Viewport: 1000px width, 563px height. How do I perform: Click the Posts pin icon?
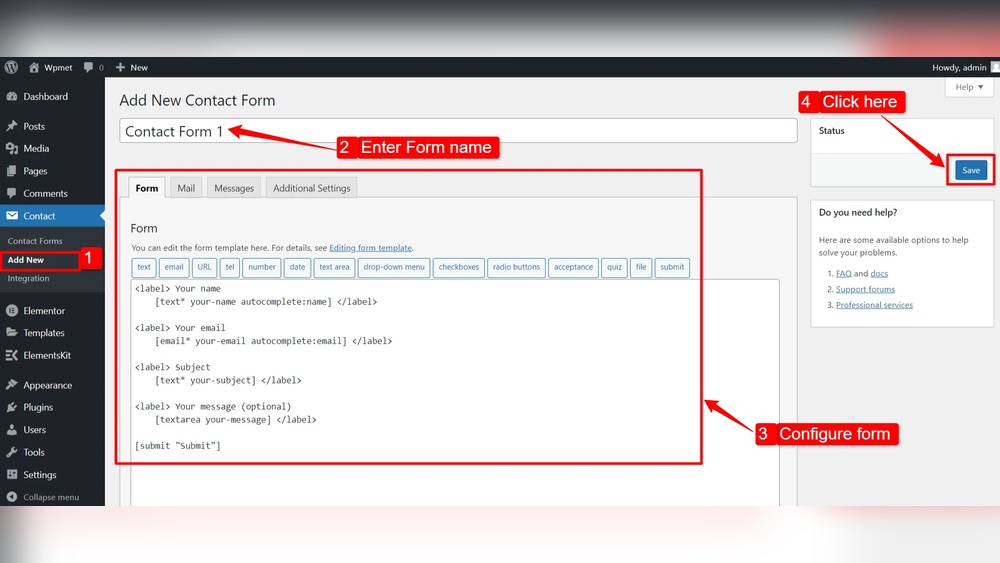[x=11, y=126]
